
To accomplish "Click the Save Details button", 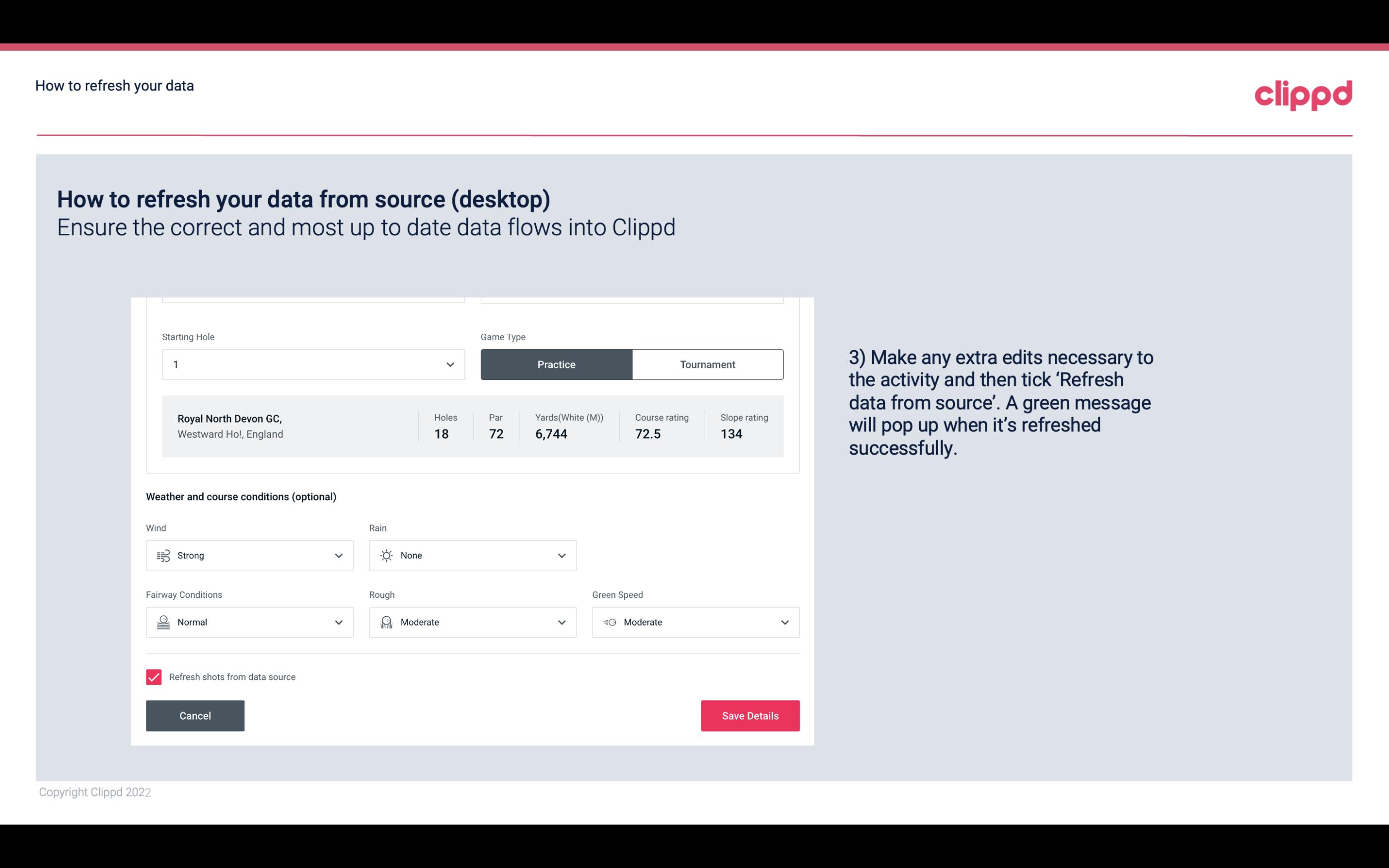I will (x=750, y=715).
